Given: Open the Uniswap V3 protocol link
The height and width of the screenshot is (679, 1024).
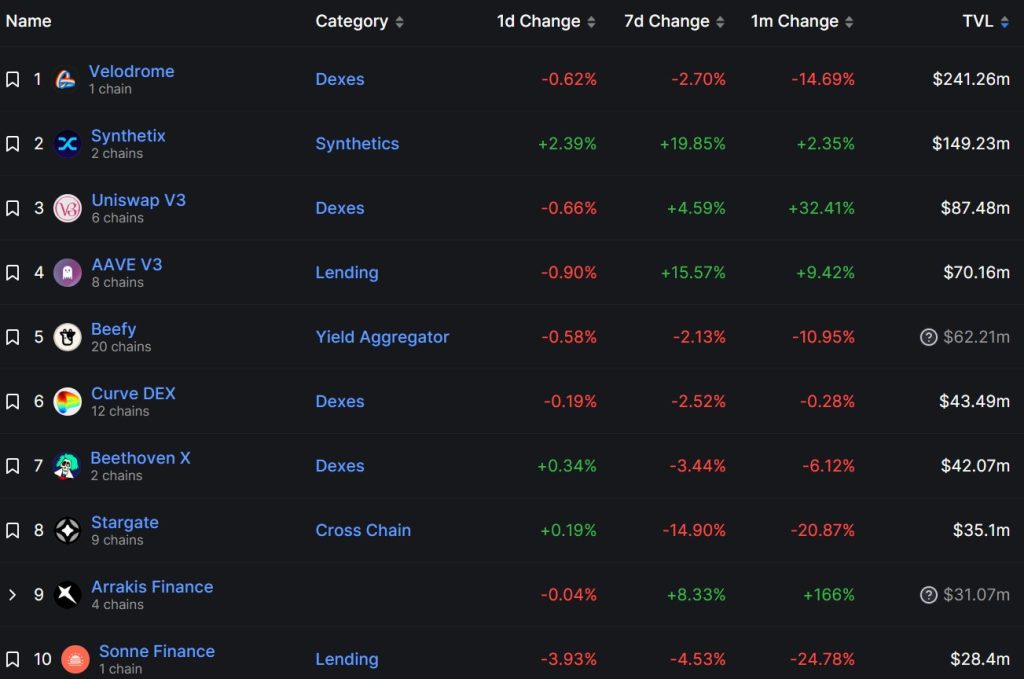Looking at the screenshot, I should 138,199.
